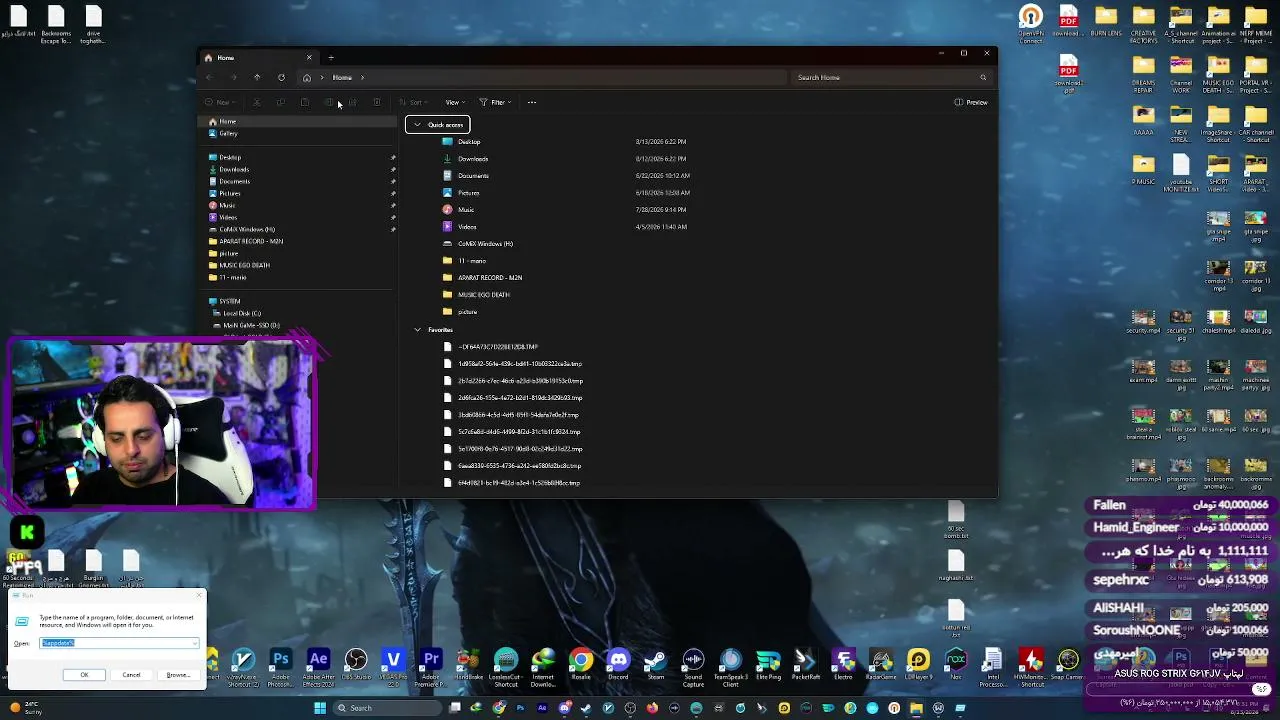This screenshot has width=1280, height=720.
Task: Open the See more ellipsis menu
Action: (532, 102)
